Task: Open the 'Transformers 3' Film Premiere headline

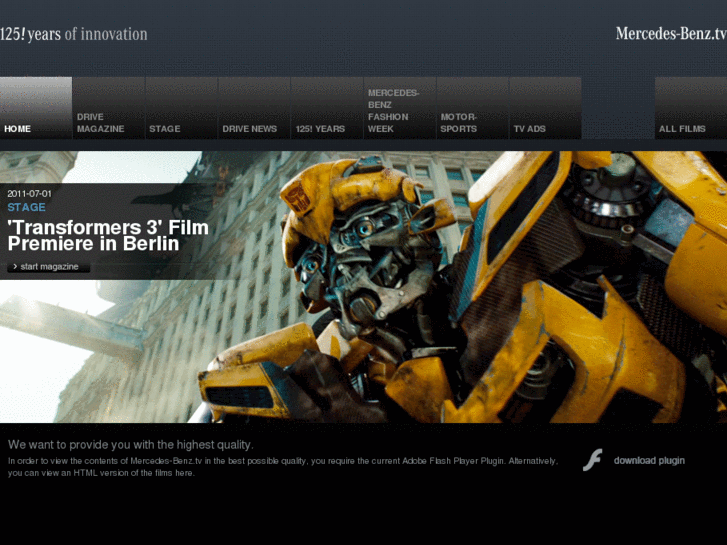Action: (108, 235)
